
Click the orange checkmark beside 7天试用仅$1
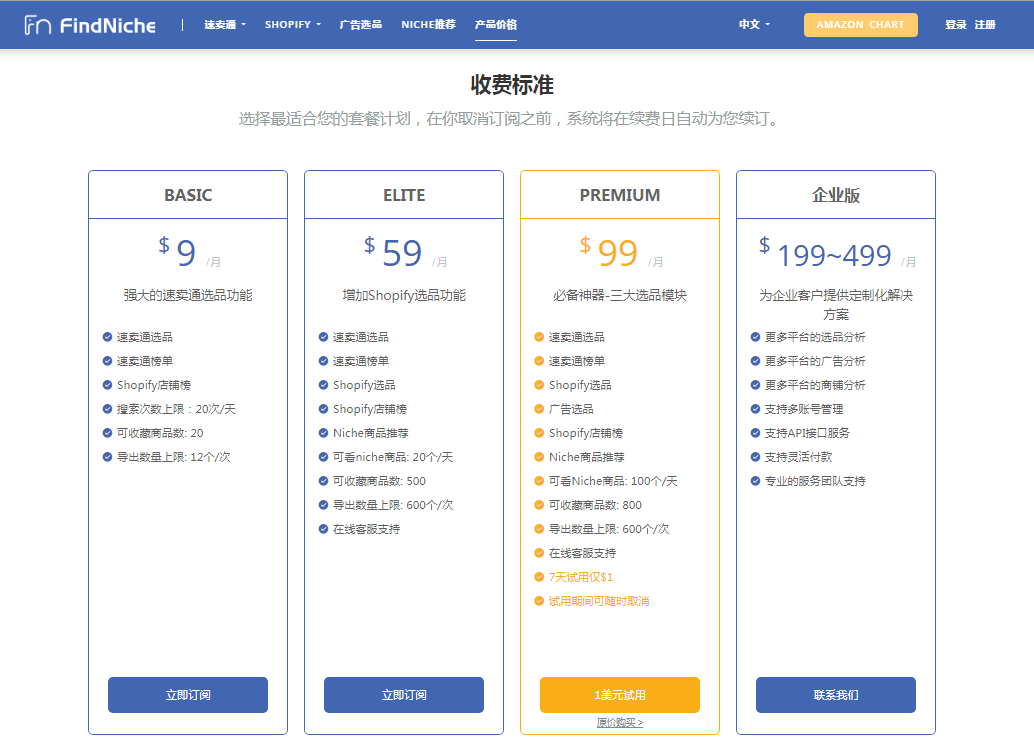pos(538,577)
